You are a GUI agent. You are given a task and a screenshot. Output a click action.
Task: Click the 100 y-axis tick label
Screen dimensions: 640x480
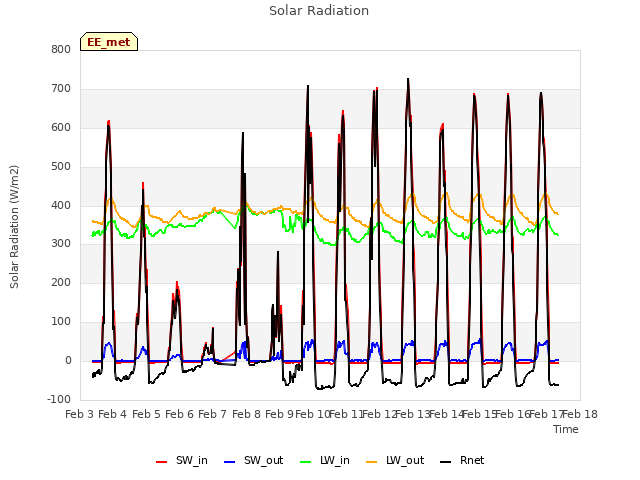pos(61,322)
